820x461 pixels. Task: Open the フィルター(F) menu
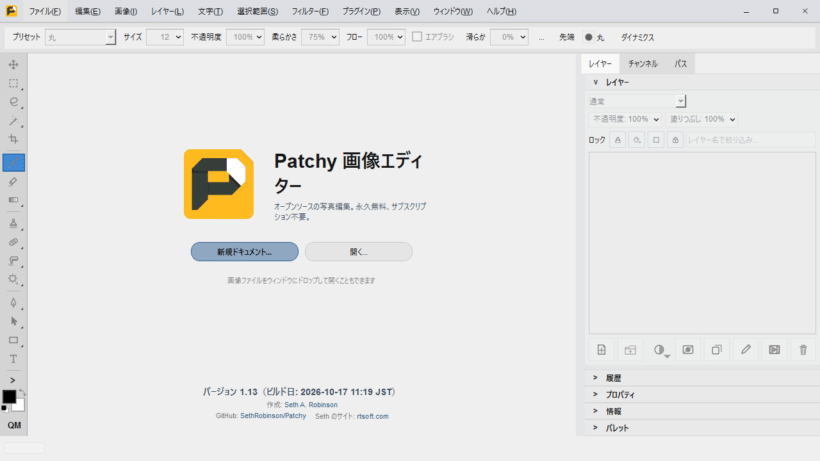[x=310, y=11]
